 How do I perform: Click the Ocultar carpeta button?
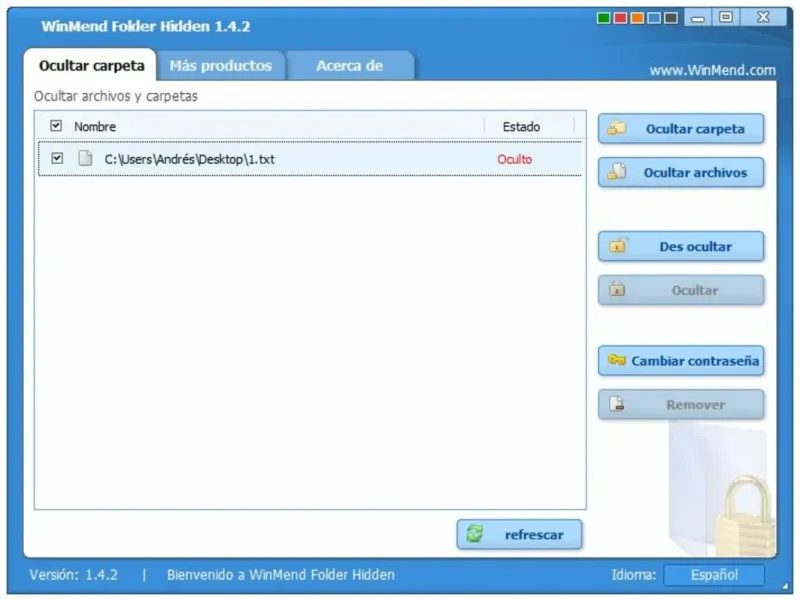coord(681,129)
